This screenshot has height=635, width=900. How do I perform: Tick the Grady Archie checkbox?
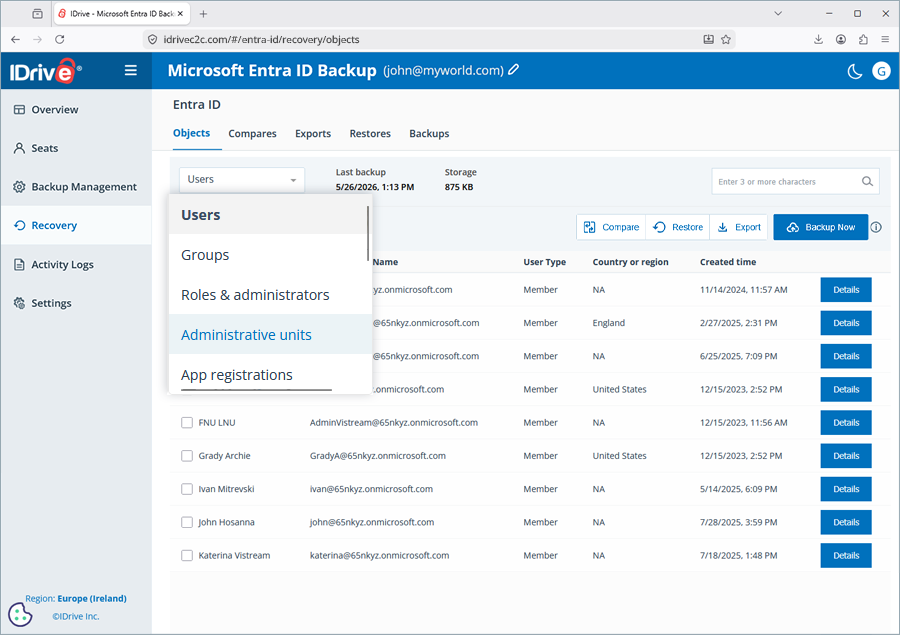pyautogui.click(x=187, y=456)
